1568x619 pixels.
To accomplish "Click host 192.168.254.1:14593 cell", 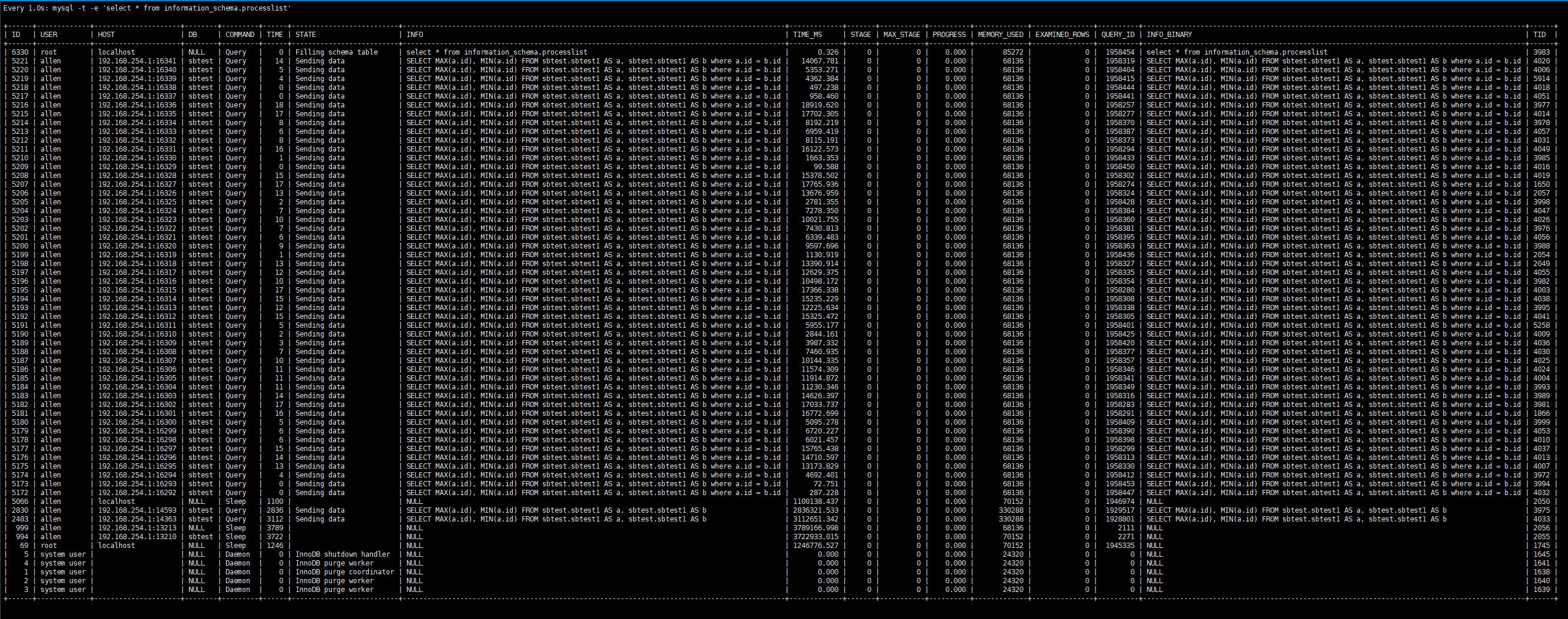I will pyautogui.click(x=137, y=511).
